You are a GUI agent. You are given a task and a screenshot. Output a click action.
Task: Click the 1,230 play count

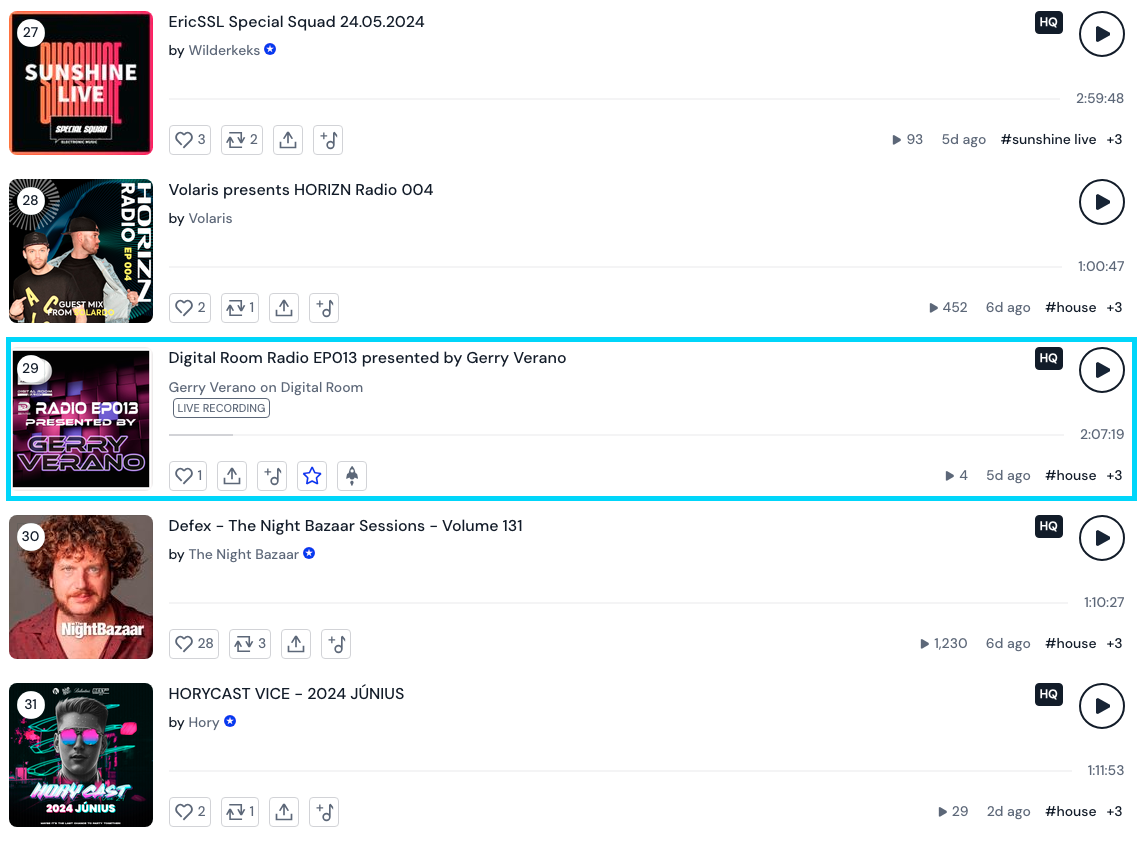(944, 643)
